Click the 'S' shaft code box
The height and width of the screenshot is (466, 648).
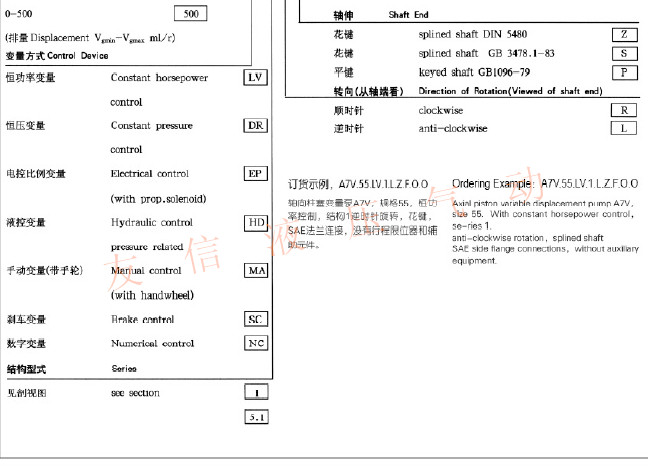(624, 53)
